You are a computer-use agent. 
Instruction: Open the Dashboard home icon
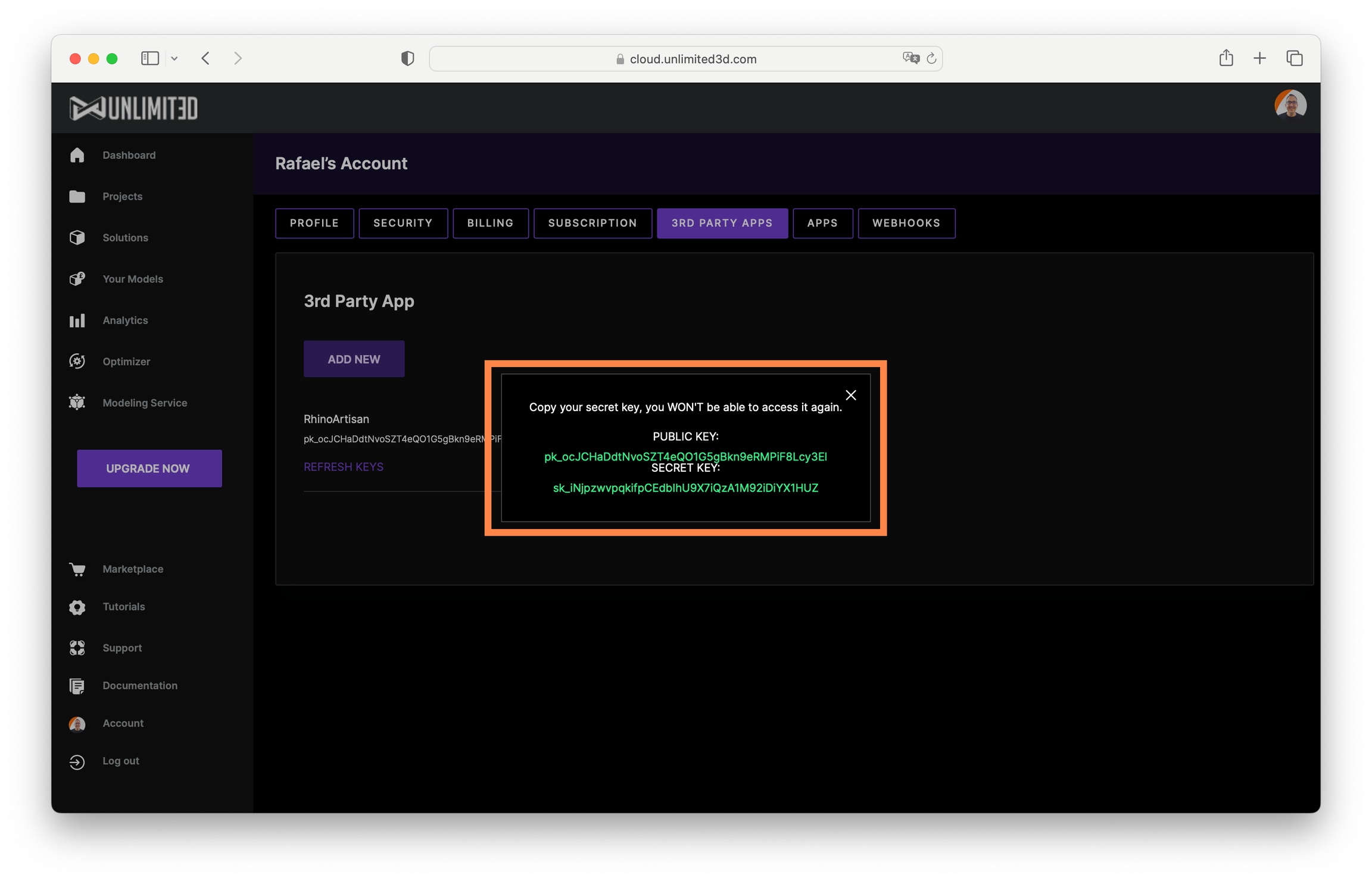[77, 155]
